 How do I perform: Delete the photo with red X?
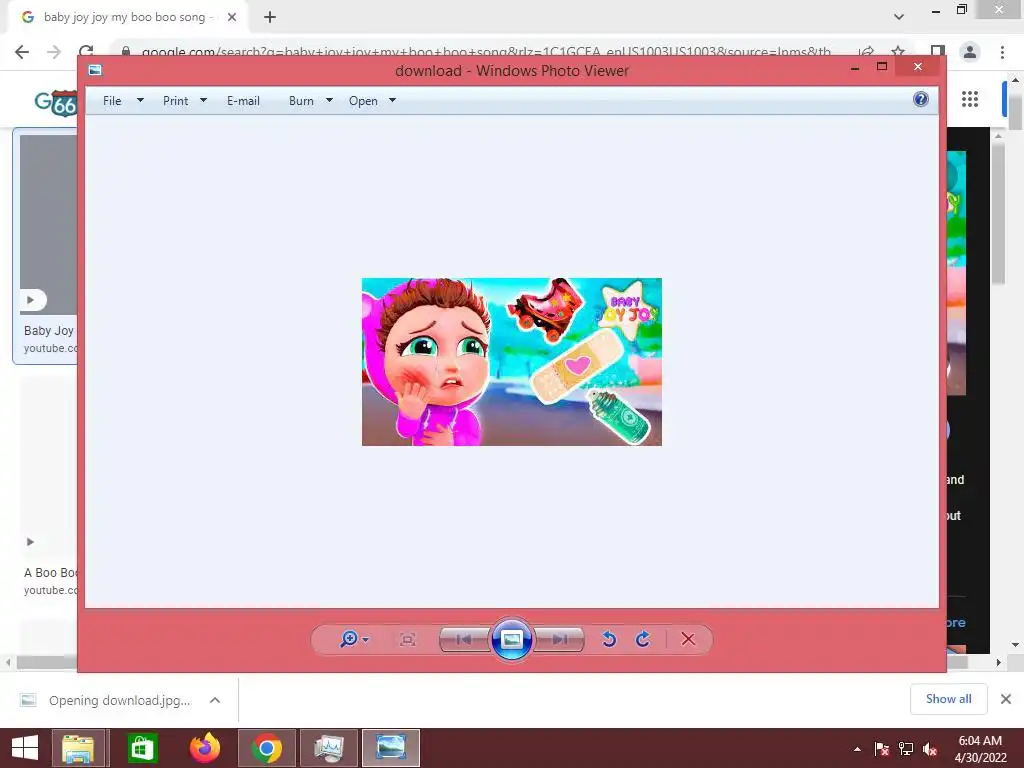688,639
